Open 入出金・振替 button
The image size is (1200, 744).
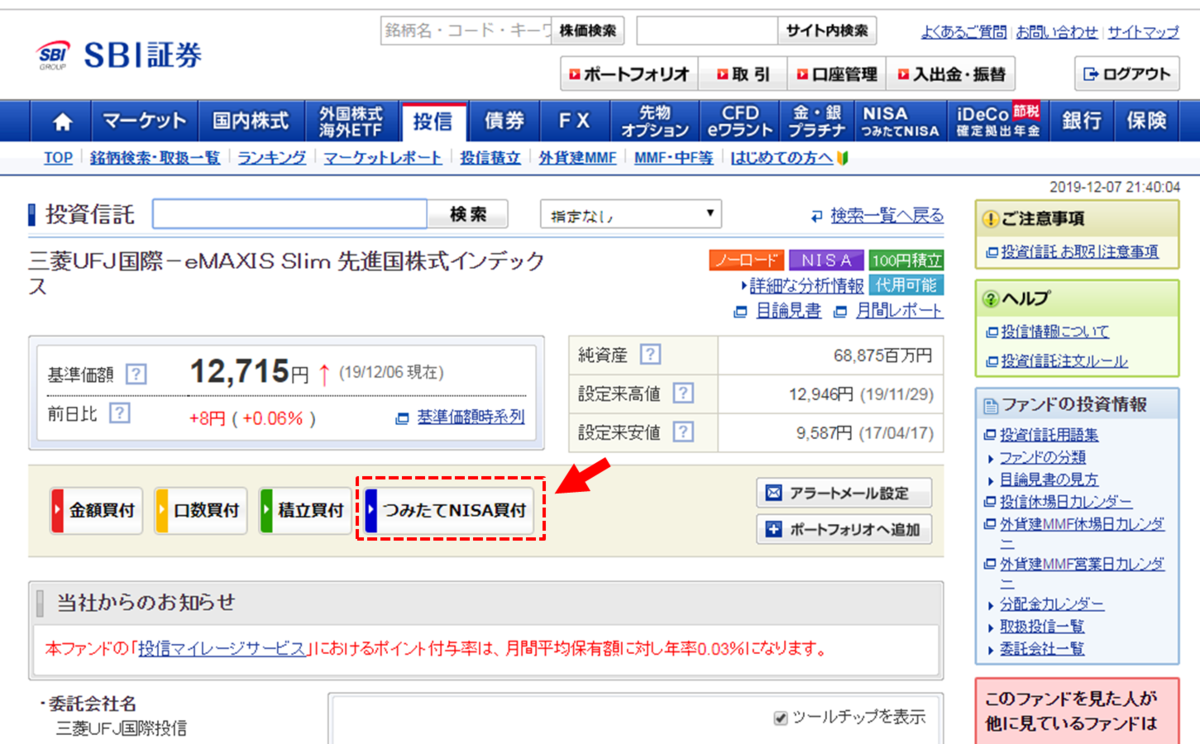point(951,74)
